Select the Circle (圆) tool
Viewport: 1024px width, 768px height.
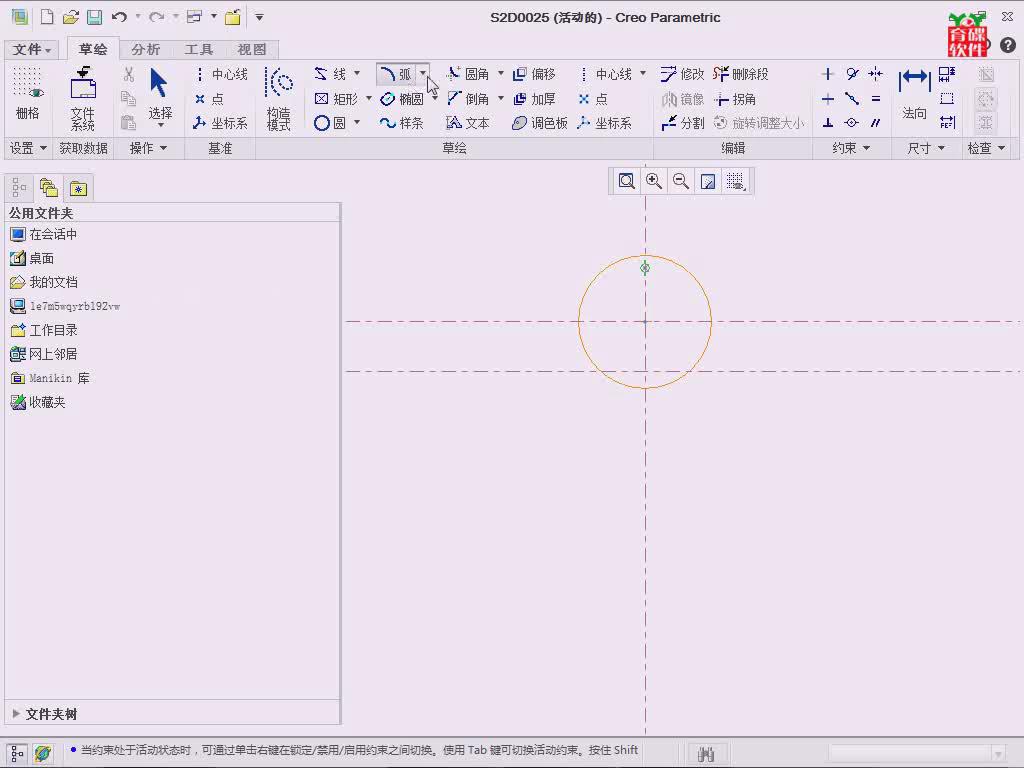(x=330, y=123)
